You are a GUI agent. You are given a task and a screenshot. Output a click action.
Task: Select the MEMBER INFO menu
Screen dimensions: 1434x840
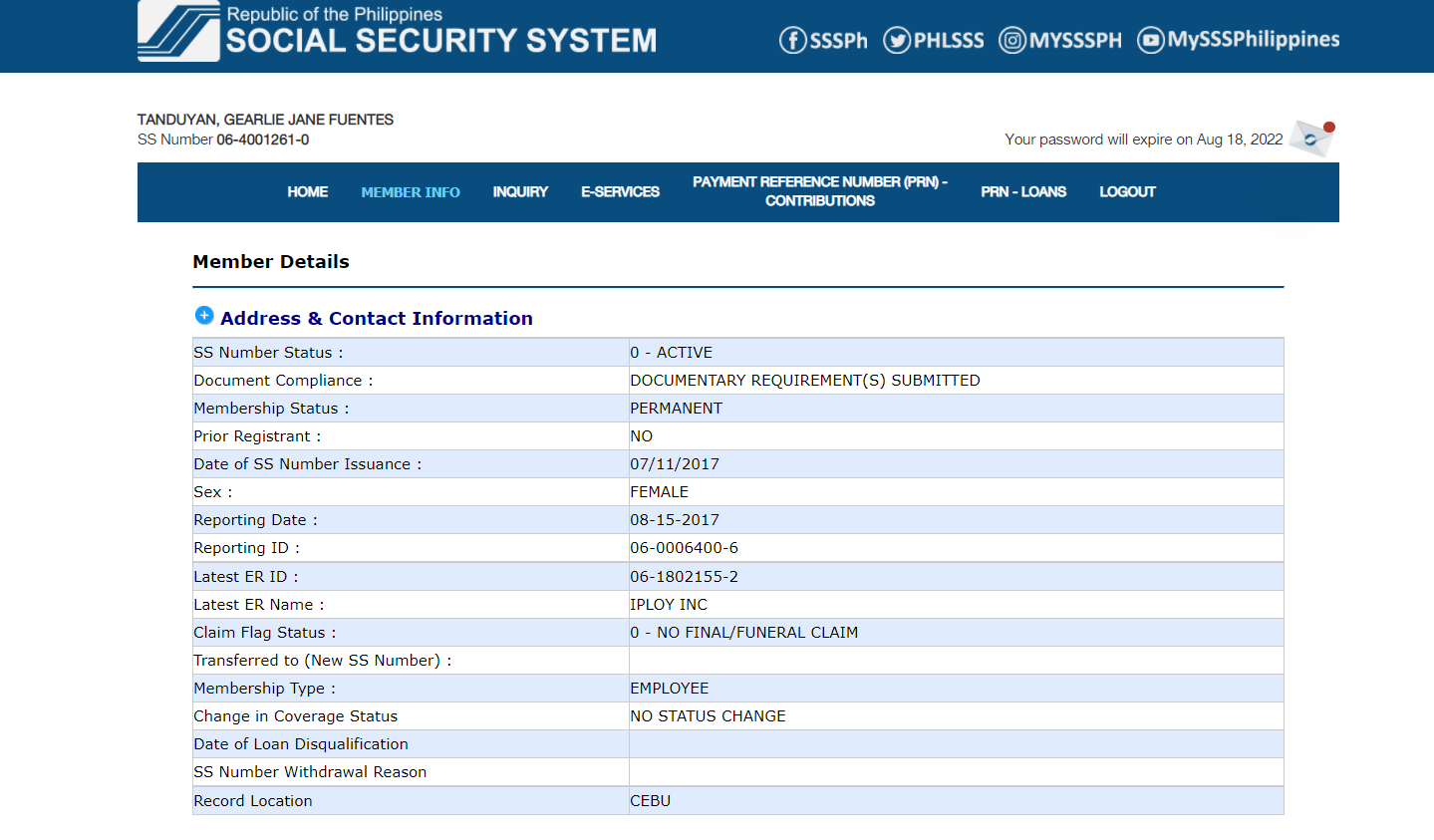click(x=411, y=192)
